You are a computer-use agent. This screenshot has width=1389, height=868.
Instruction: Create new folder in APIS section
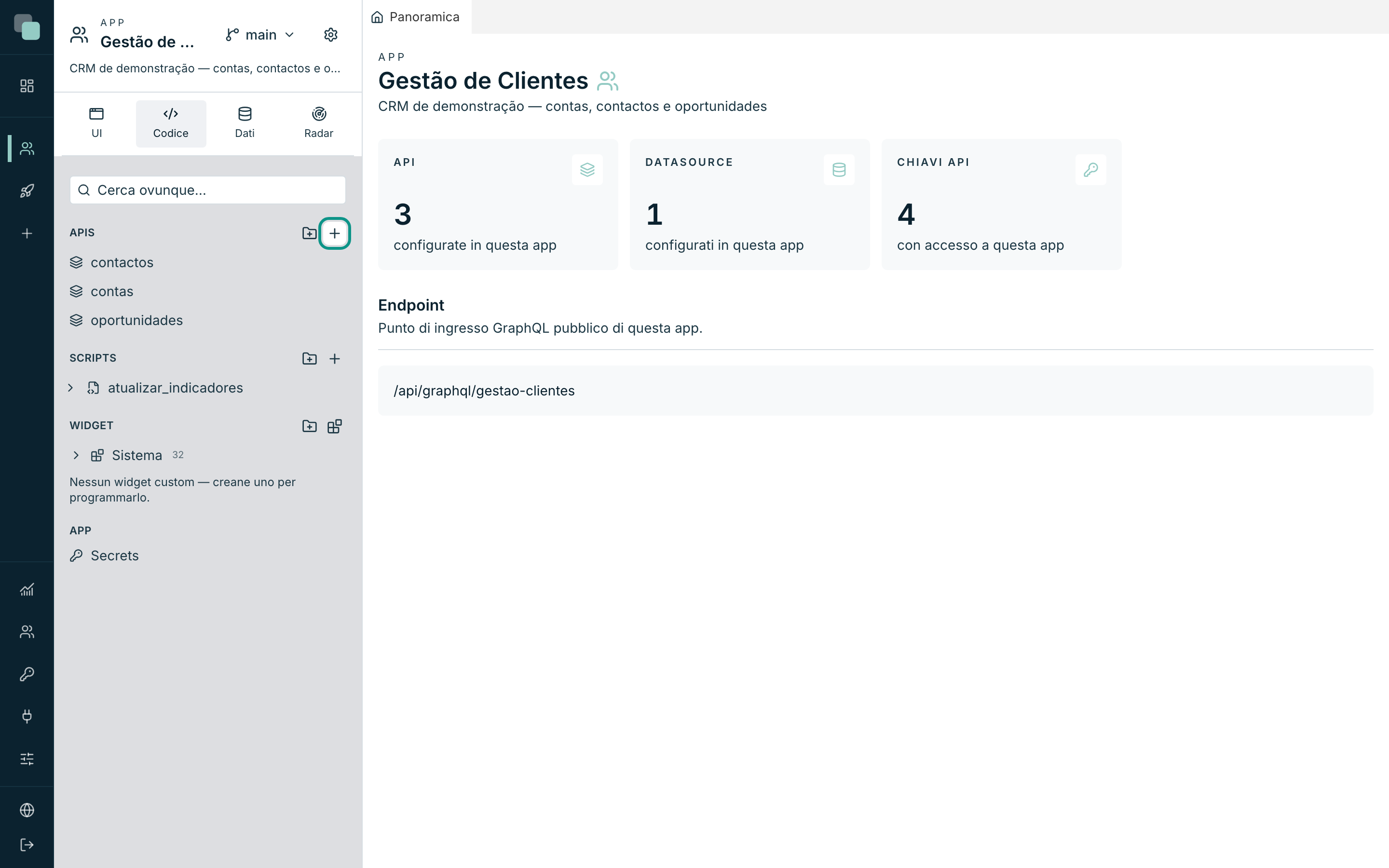309,233
